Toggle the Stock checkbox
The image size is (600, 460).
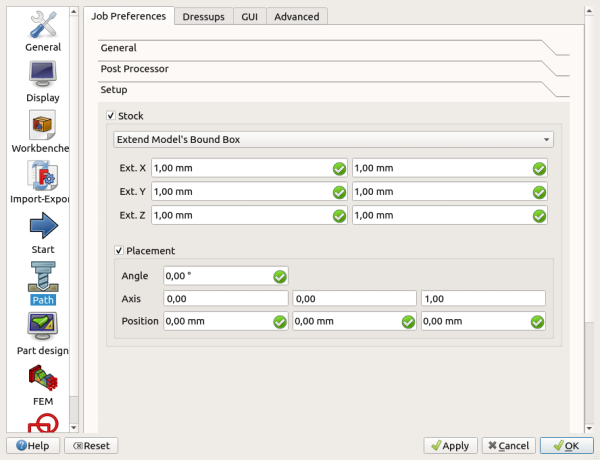111,115
